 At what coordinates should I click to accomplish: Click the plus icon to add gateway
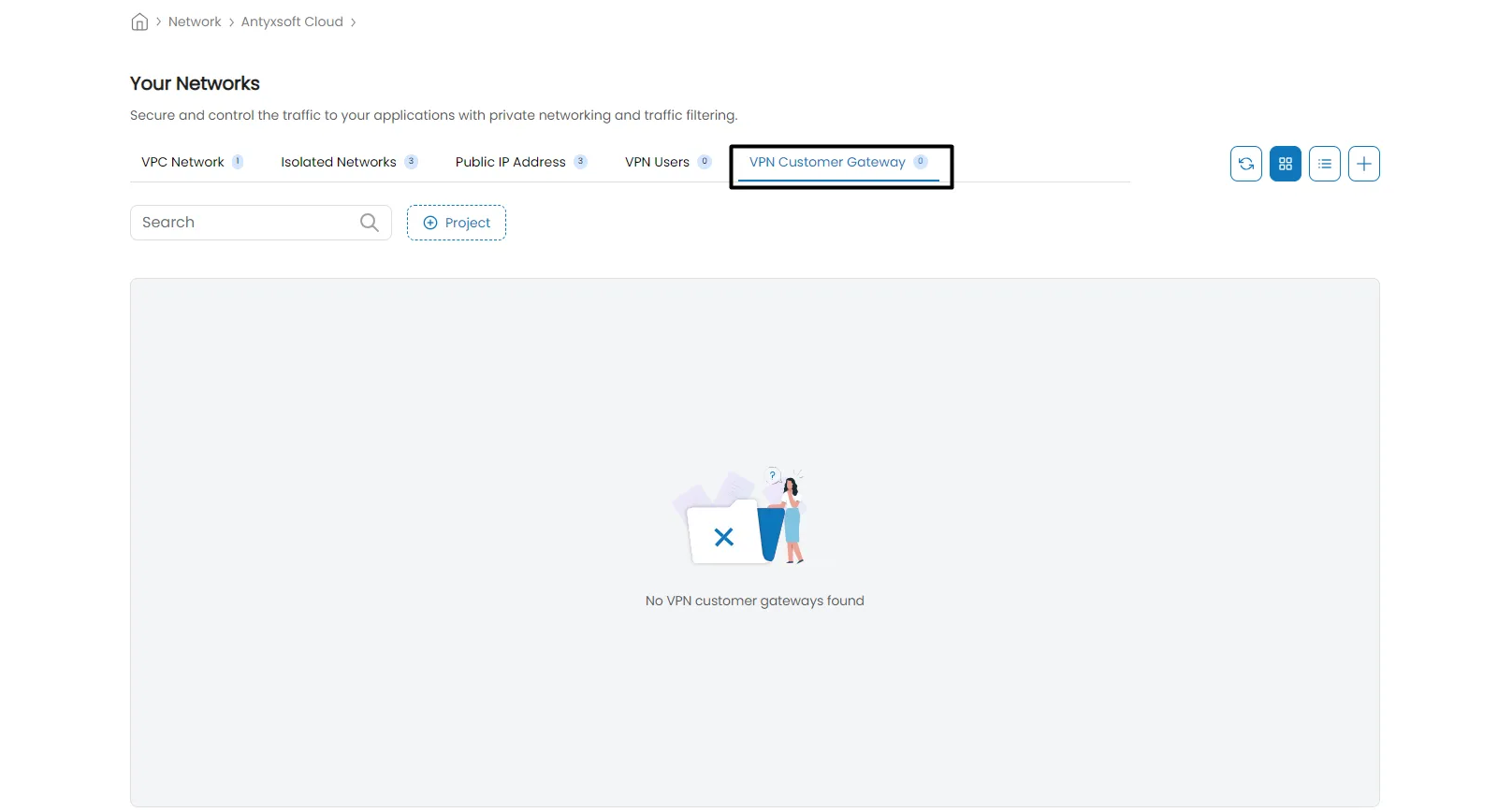1363,164
